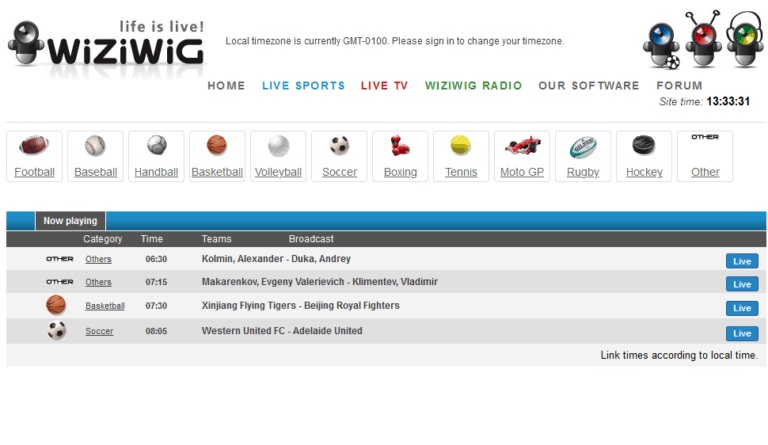Viewport: 768px width, 445px height.
Task: Click Live button for Makarenkov vs Klimentev
Action: tap(742, 284)
